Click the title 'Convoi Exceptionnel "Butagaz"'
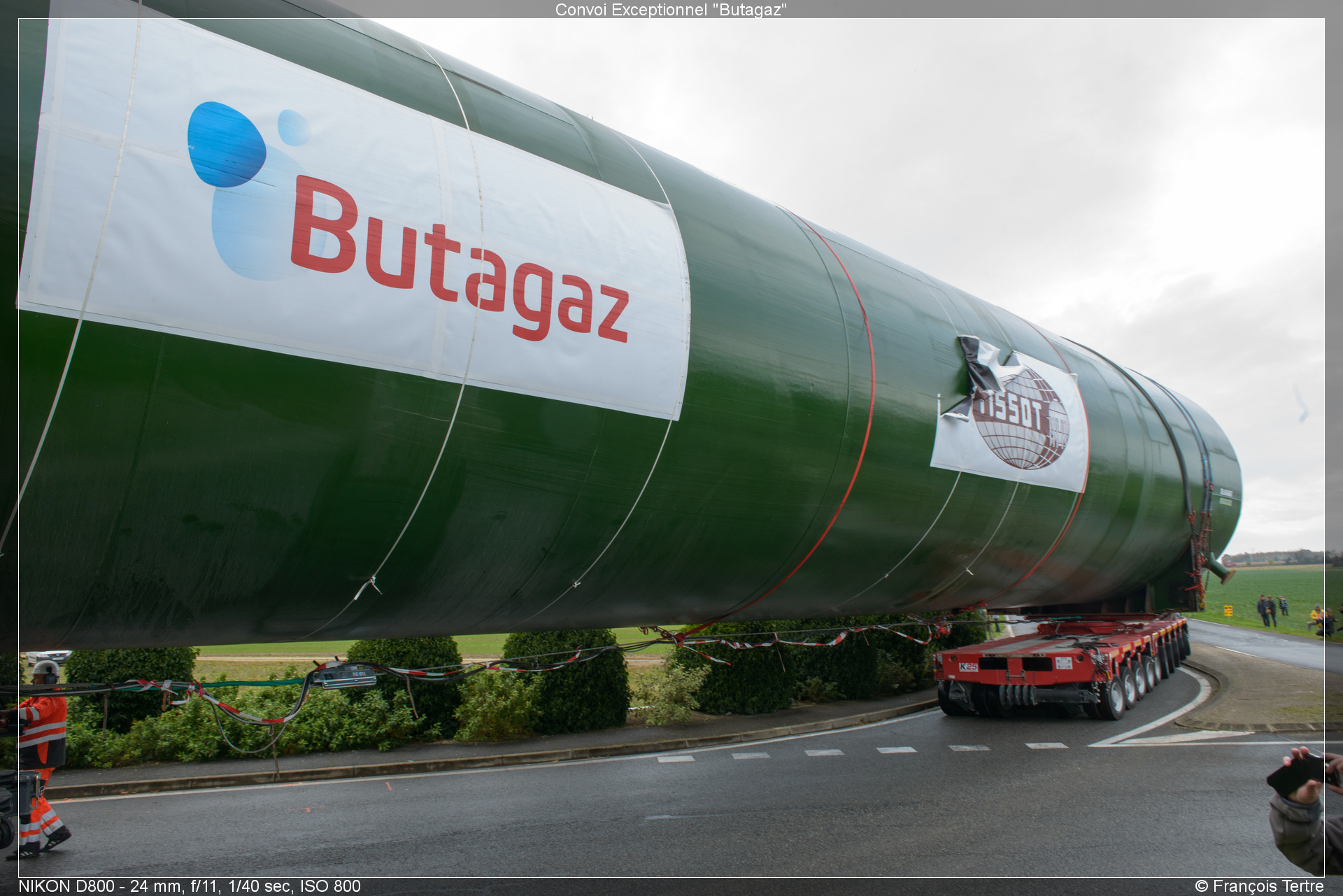The width and height of the screenshot is (1343, 896). click(671, 10)
